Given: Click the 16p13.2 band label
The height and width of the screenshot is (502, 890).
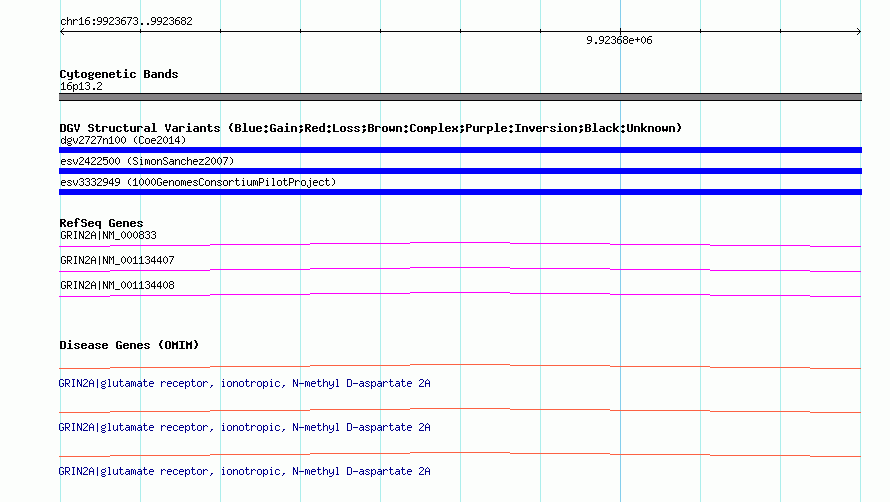Looking at the screenshot, I should pos(81,86).
